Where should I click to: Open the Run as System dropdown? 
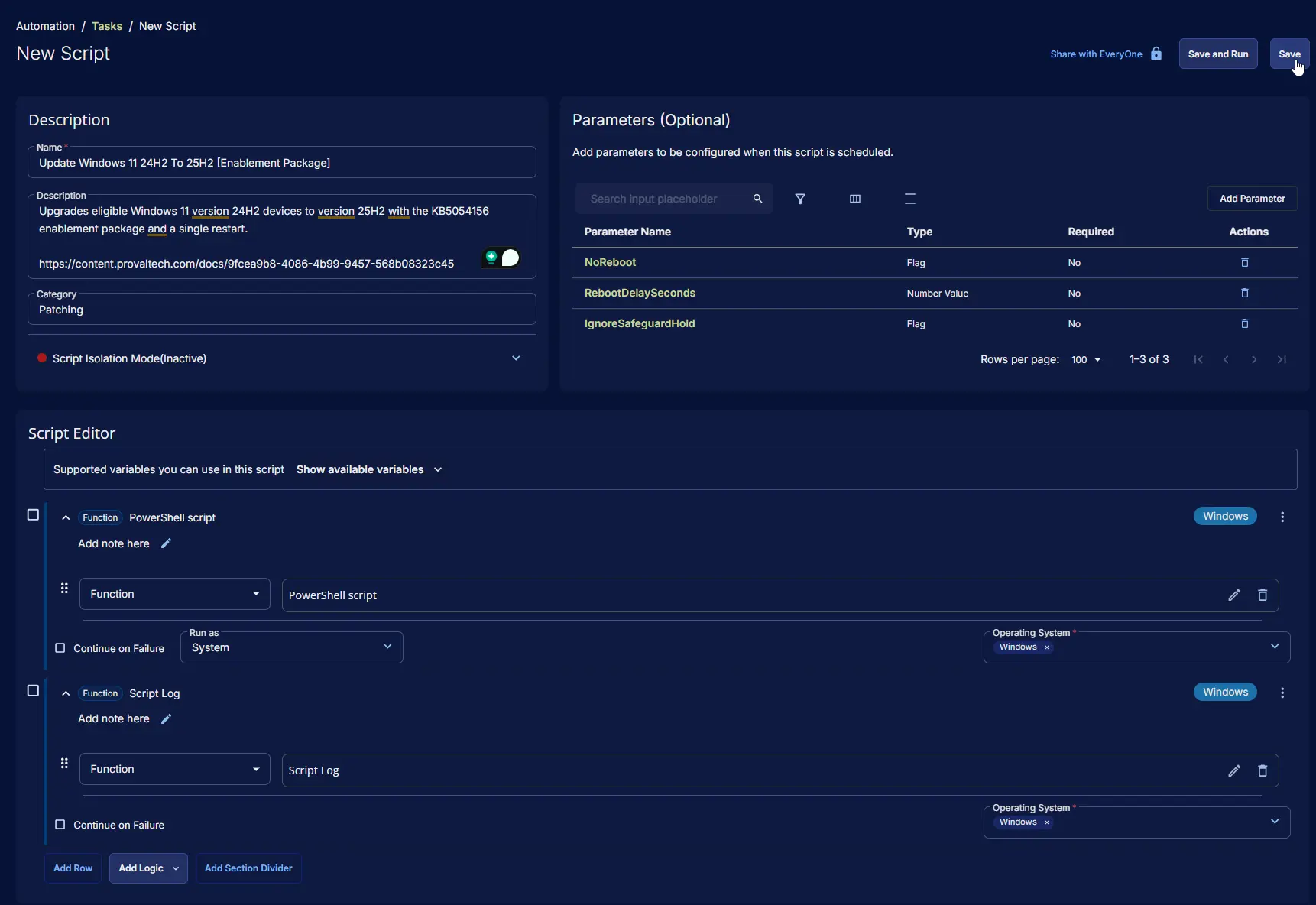tap(292, 647)
